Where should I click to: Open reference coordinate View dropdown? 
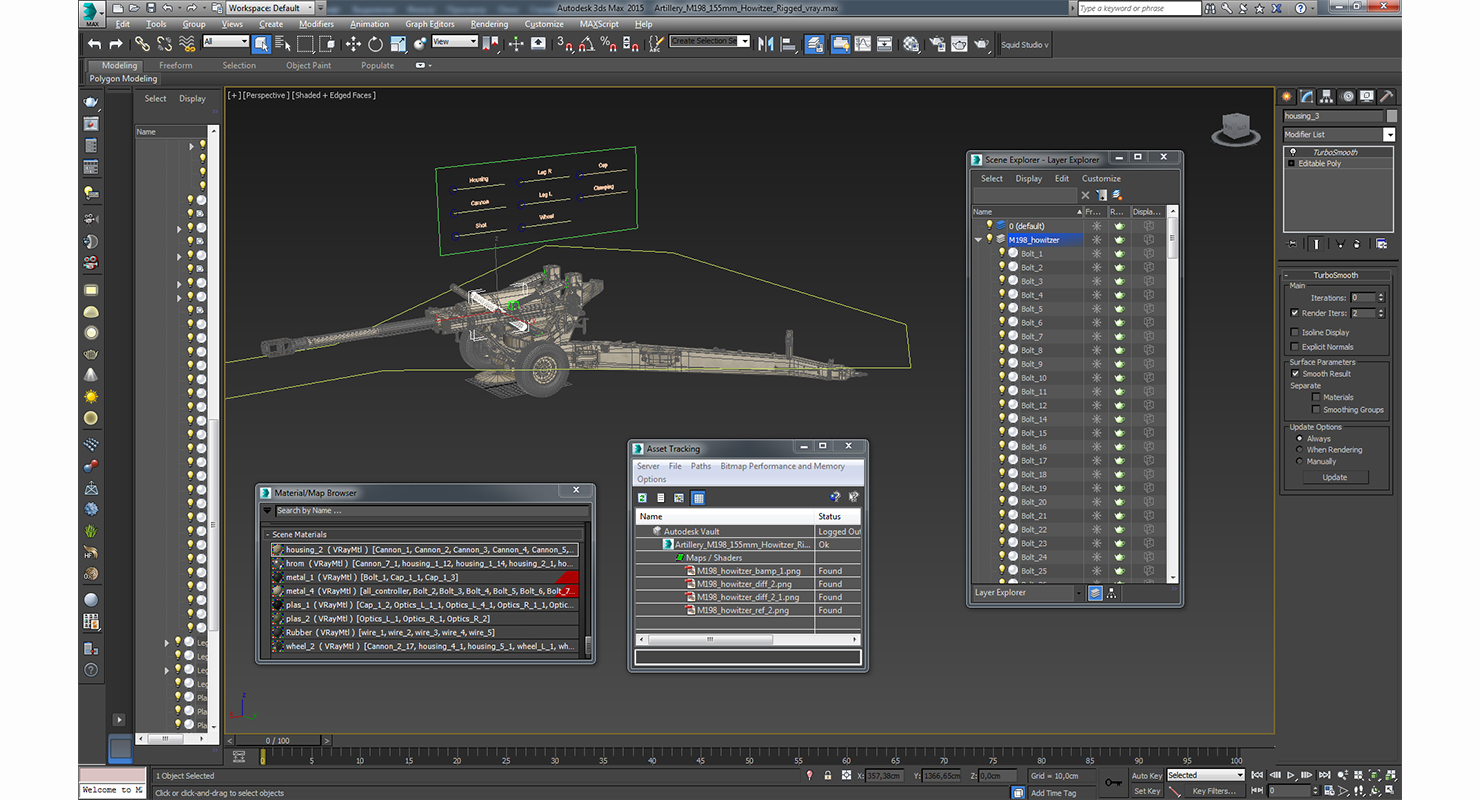455,42
